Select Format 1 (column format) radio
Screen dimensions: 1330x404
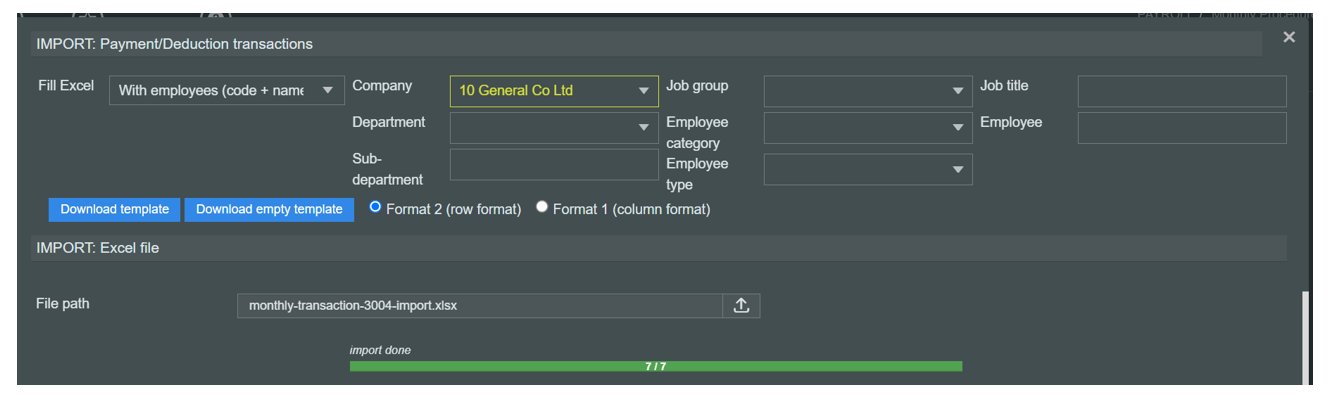[x=542, y=208]
